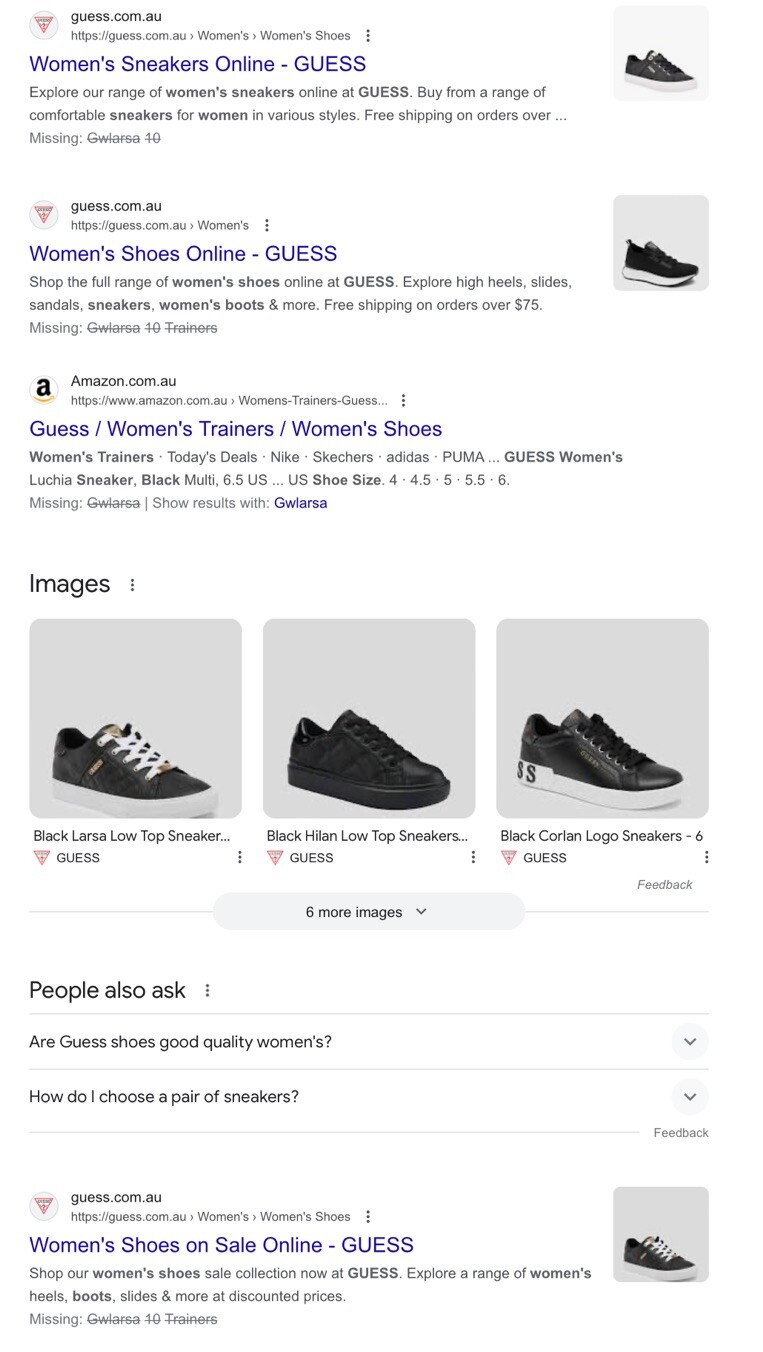
Task: Click 'Gwlarsa' show results with link
Action: 300,503
